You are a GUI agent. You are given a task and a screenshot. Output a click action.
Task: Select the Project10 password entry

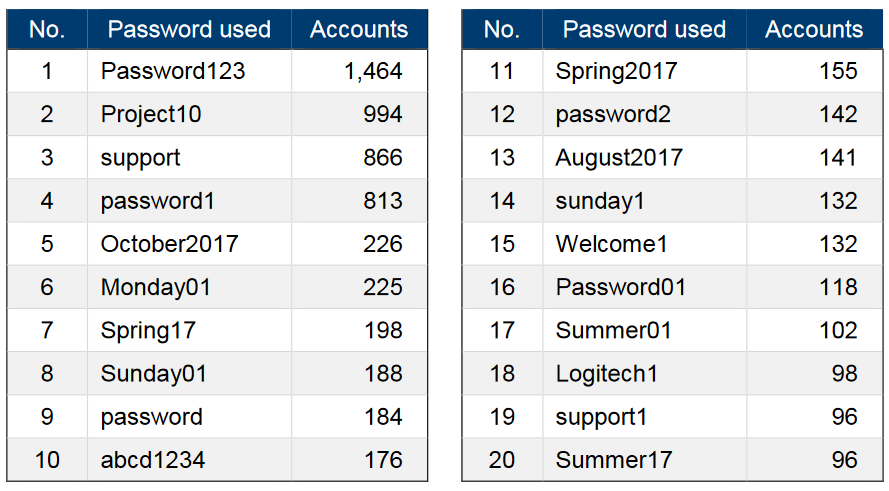click(x=151, y=114)
